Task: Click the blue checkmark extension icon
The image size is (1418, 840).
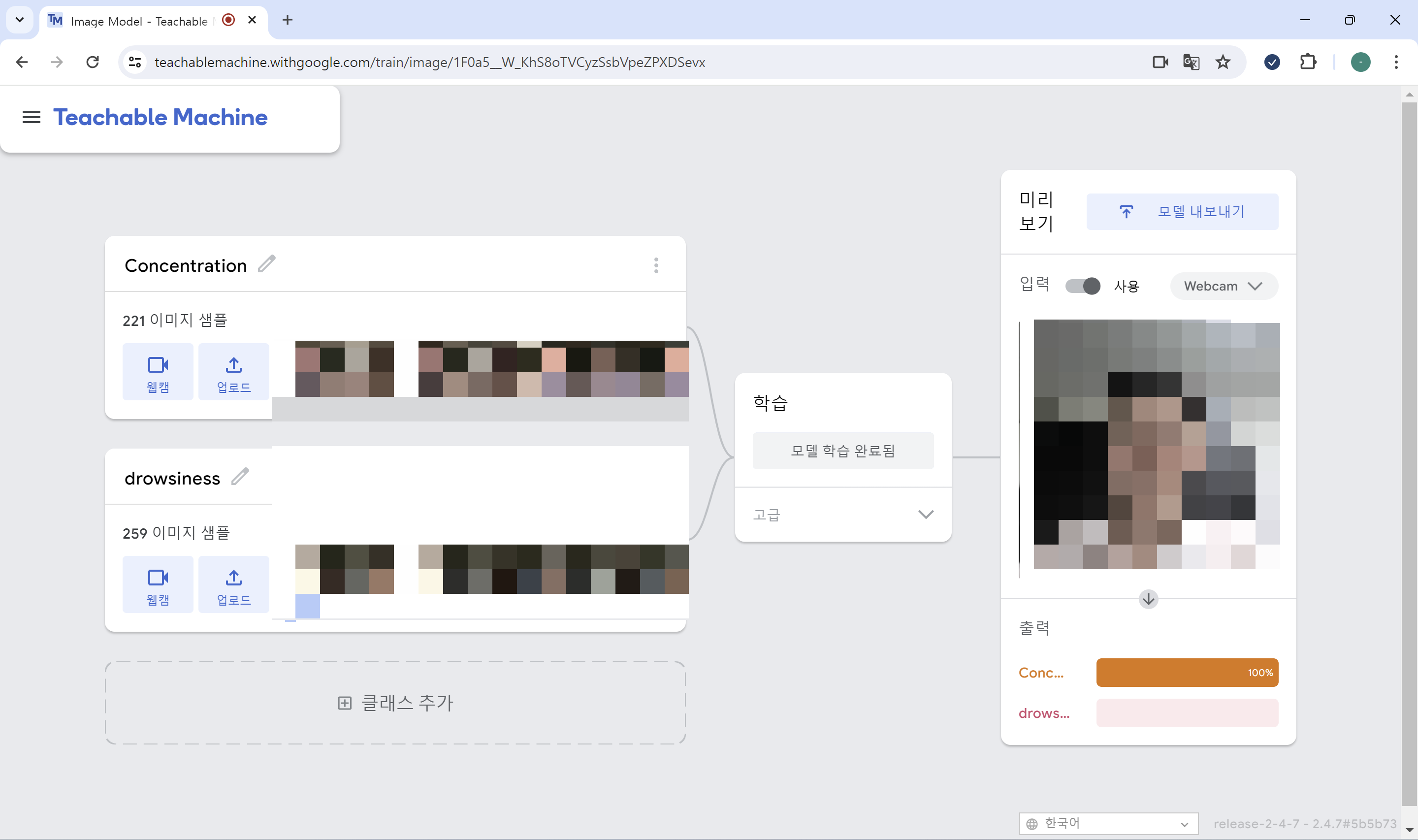Action: coord(1272,62)
